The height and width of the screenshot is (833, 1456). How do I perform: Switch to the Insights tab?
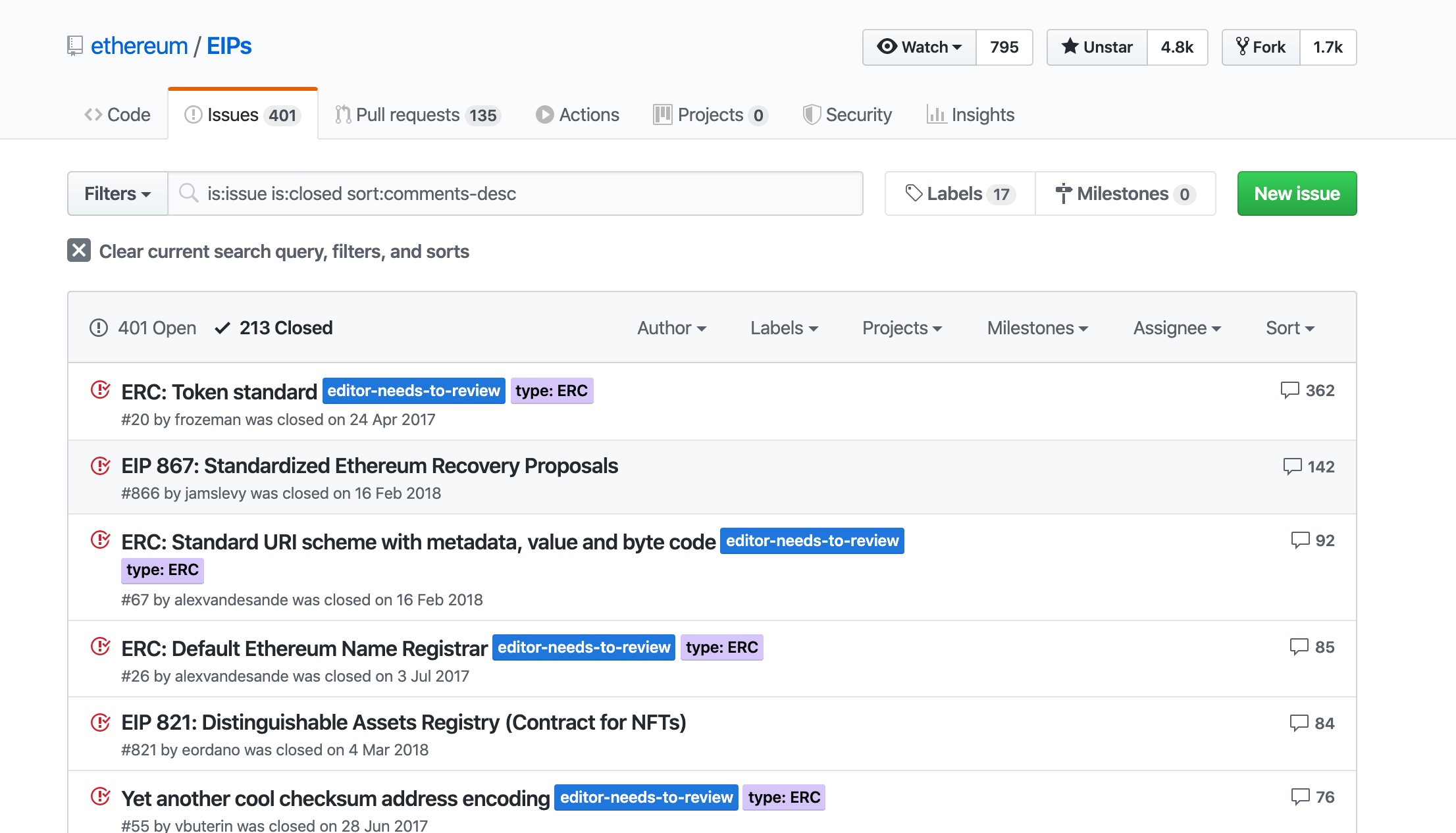pyautogui.click(x=971, y=114)
